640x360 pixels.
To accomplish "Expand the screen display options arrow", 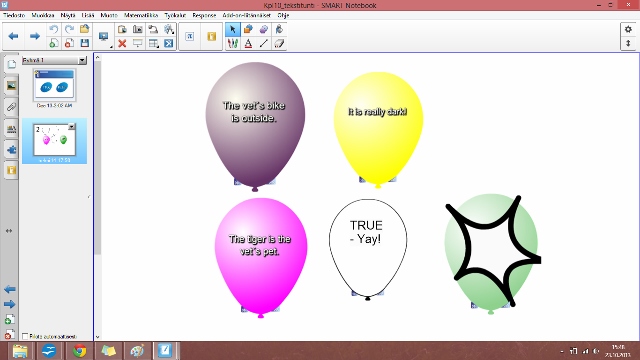I will [x=111, y=47].
